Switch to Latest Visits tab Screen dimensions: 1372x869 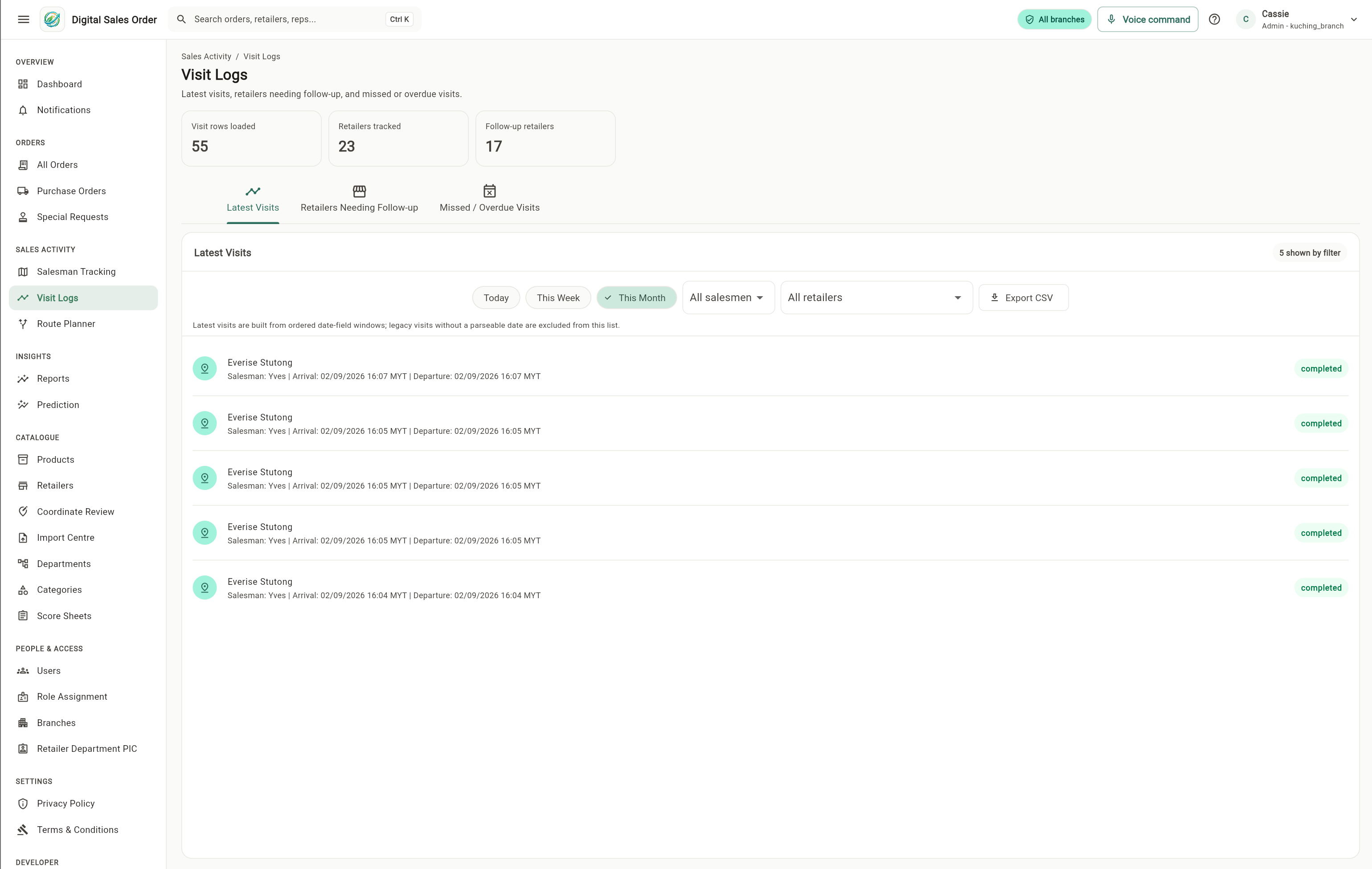click(253, 200)
